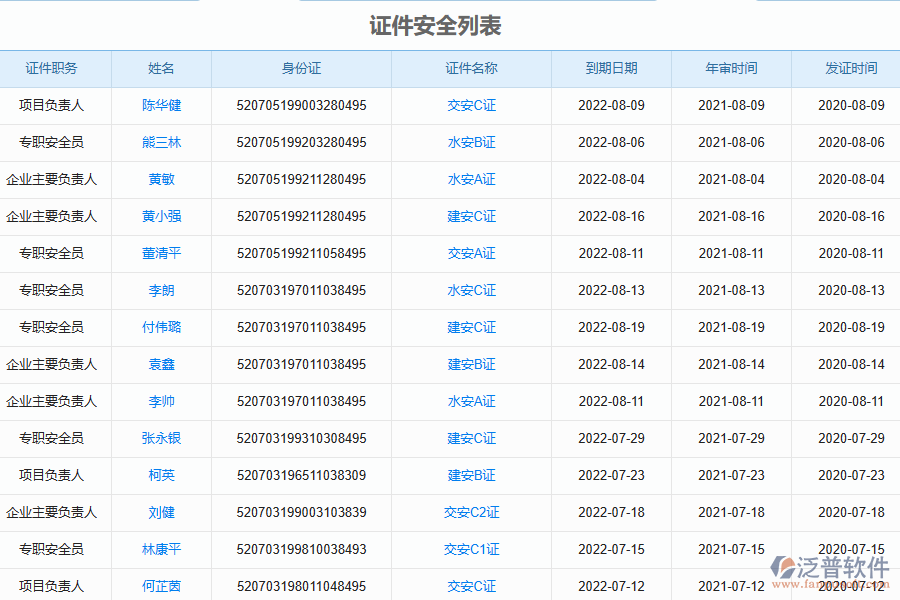Open 建安C证 belonging to 黄小强
The width and height of the screenshot is (900, 600).
coord(470,216)
